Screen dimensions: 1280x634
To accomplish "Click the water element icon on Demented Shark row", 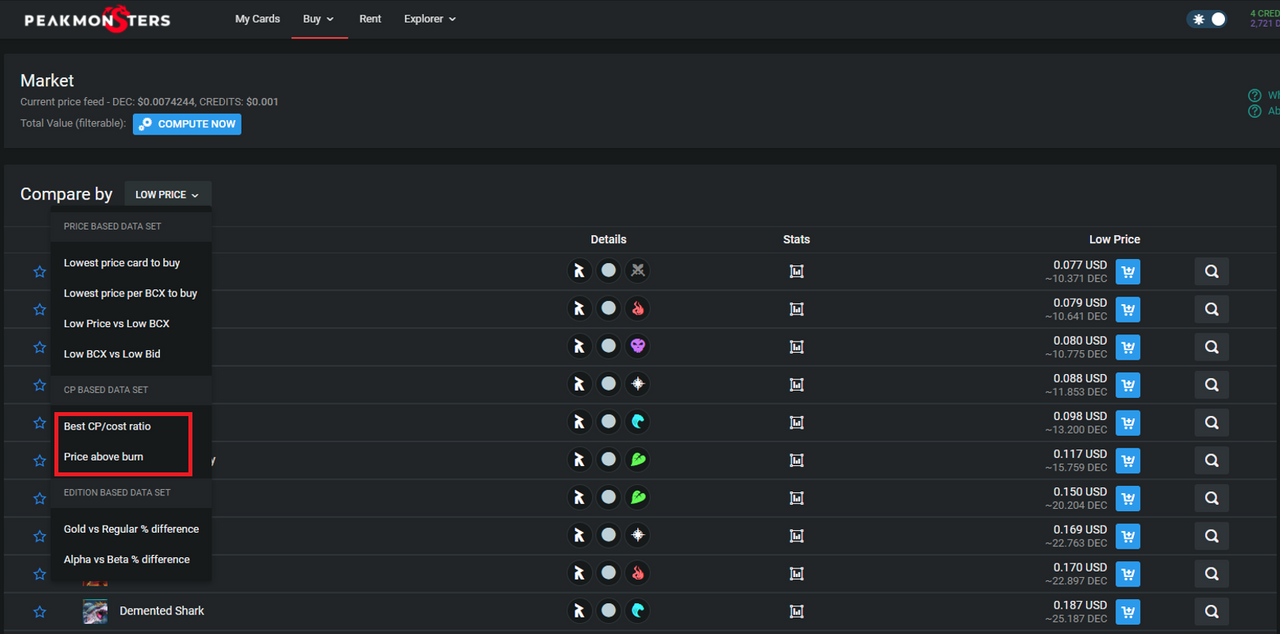I will [638, 612].
